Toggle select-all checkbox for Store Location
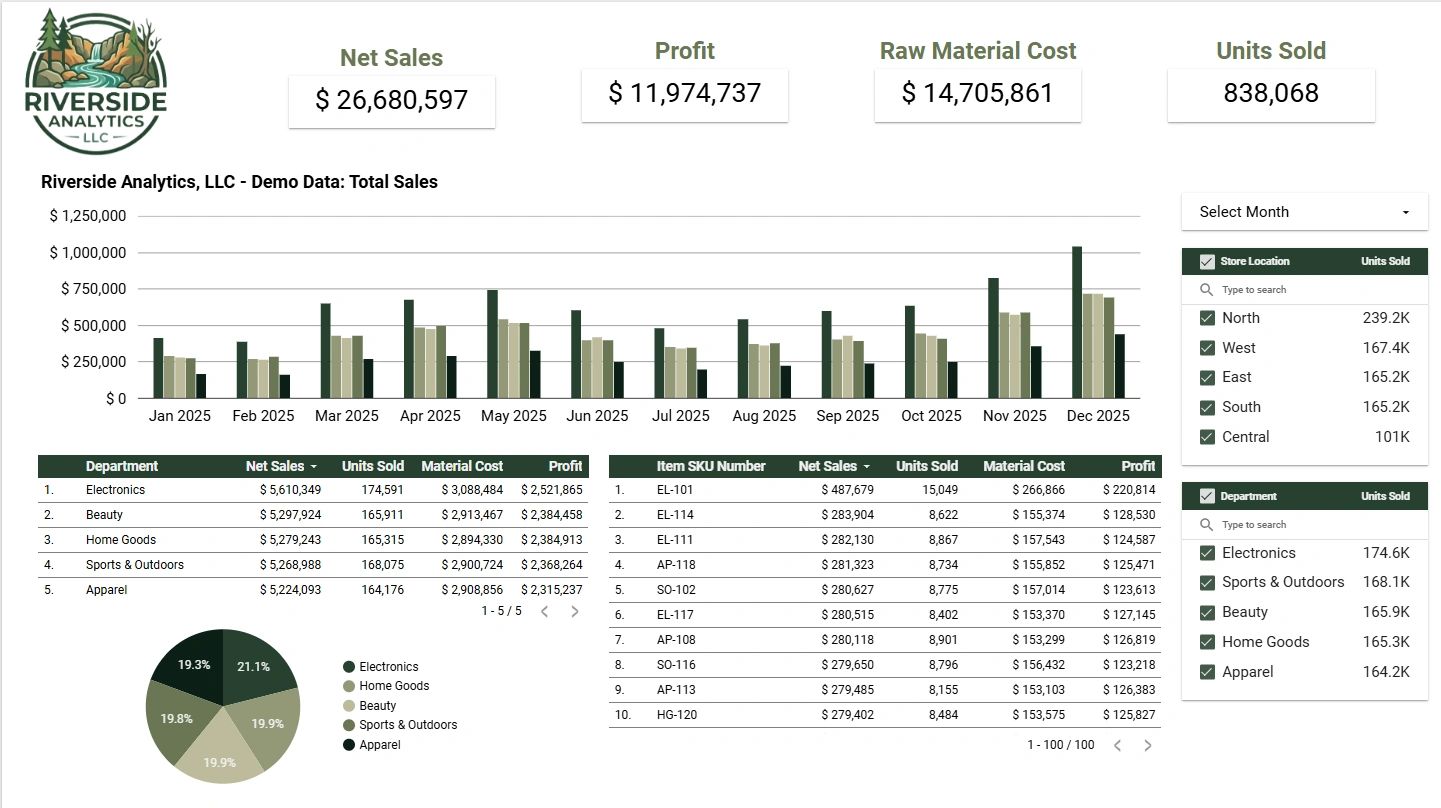Image resolution: width=1441 pixels, height=808 pixels. click(x=1207, y=261)
